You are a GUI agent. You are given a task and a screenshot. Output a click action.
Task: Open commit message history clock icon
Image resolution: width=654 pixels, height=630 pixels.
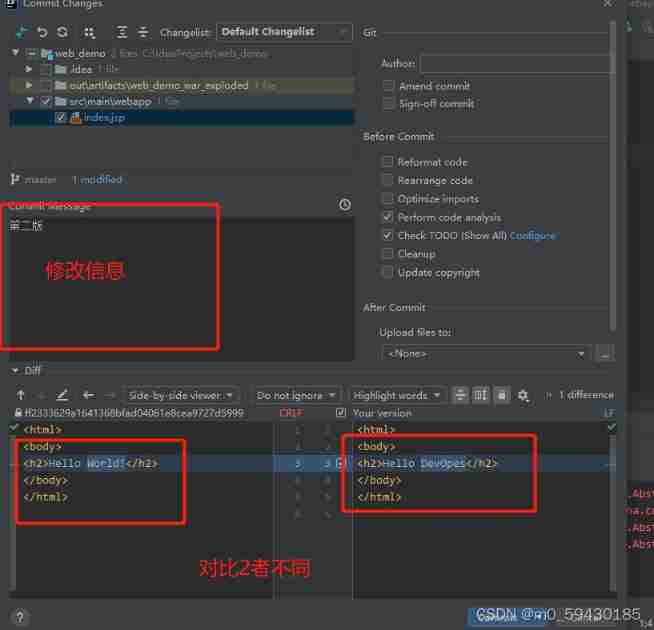(345, 205)
